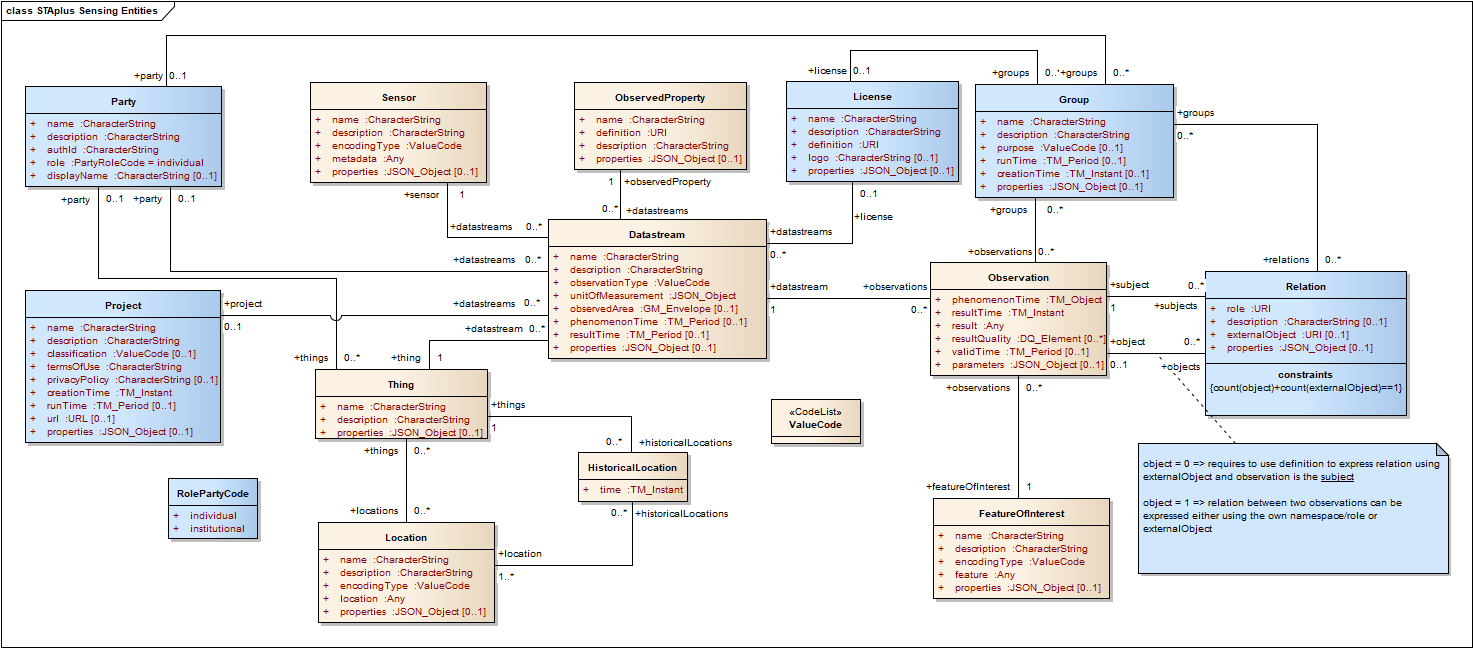Image resolution: width=1473 pixels, height=648 pixels.
Task: Click 'time :TM_Instant' in HistoricalLocation
Action: [x=641, y=490]
